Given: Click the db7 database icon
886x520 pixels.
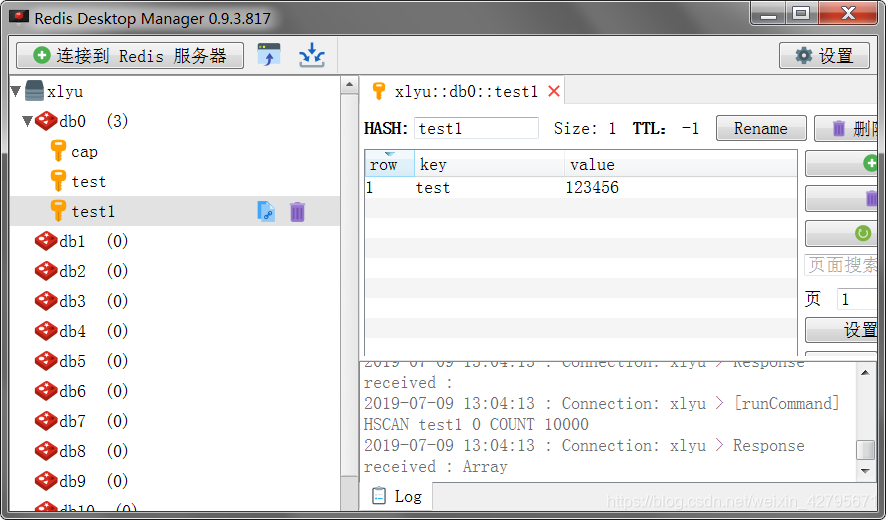Looking at the screenshot, I should coord(46,421).
